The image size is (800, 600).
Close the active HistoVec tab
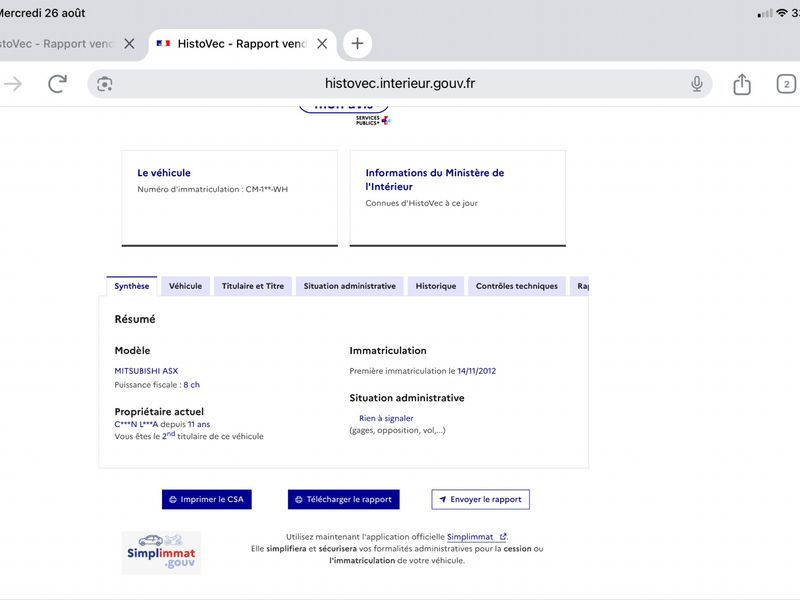coord(322,44)
